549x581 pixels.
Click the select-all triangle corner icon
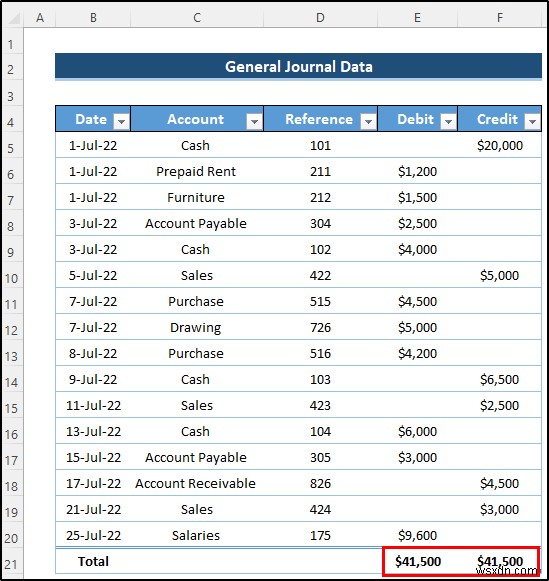click(14, 18)
